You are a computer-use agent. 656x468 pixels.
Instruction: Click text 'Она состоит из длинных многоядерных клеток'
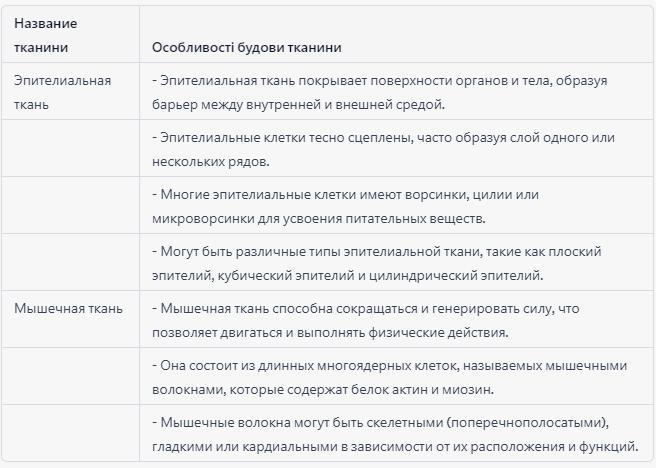point(308,365)
